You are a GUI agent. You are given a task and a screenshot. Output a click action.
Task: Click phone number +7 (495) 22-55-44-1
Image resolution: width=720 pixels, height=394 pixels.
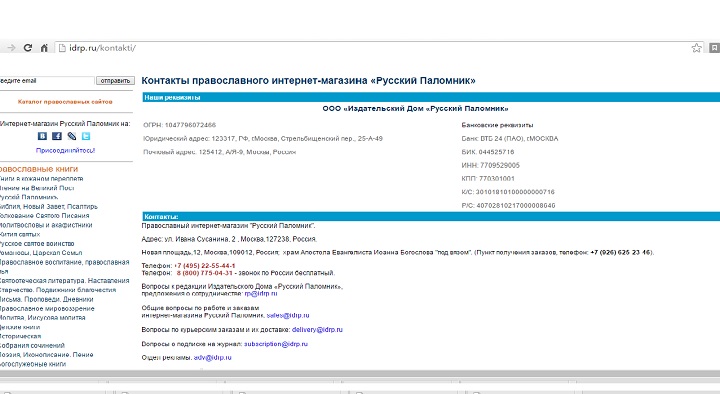(204, 266)
